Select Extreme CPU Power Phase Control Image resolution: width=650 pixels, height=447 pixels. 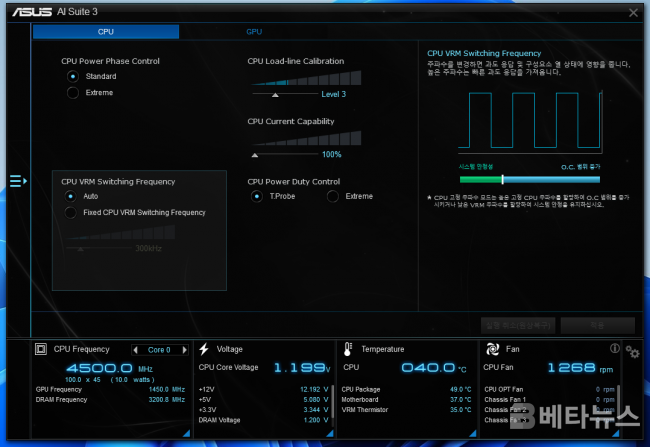pyautogui.click(x=73, y=92)
